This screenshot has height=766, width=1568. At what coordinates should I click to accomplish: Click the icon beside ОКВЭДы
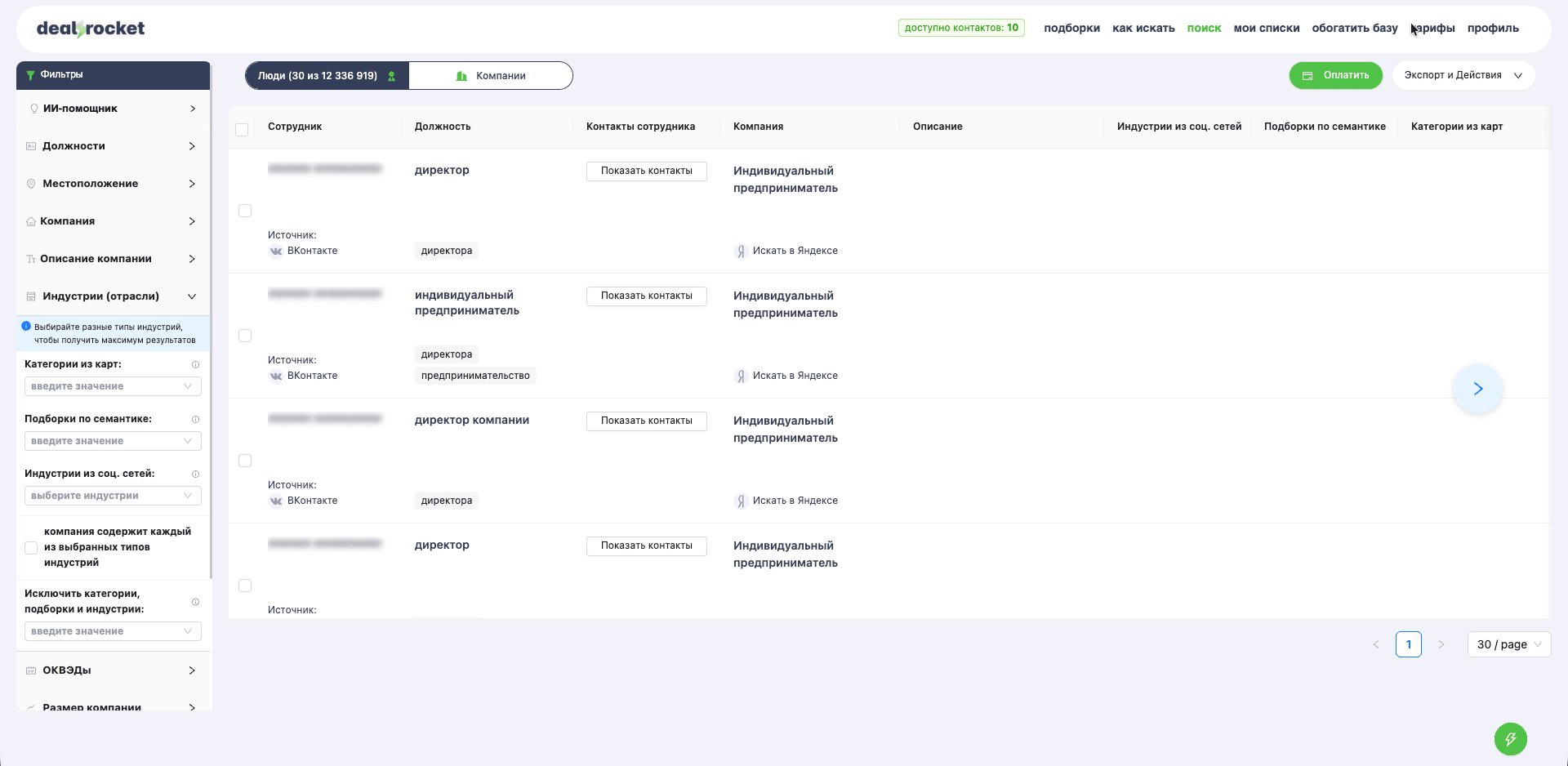31,670
